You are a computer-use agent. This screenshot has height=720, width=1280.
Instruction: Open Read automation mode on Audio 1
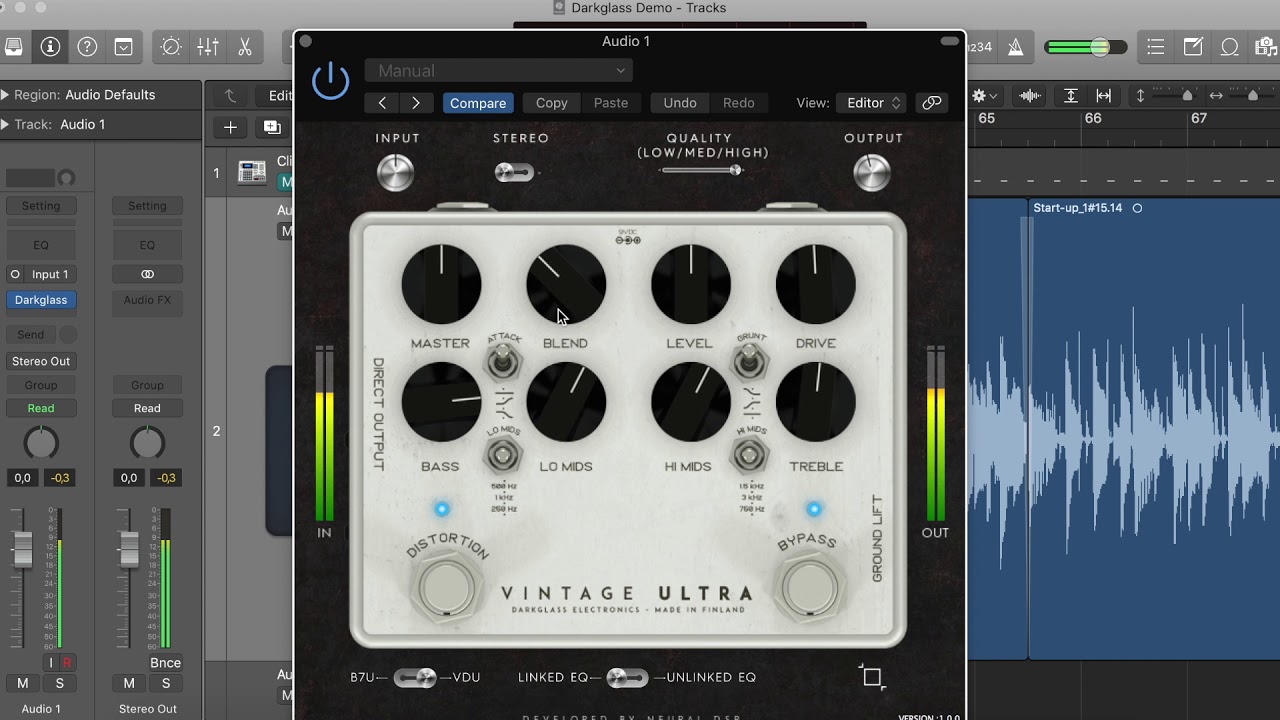(41, 408)
